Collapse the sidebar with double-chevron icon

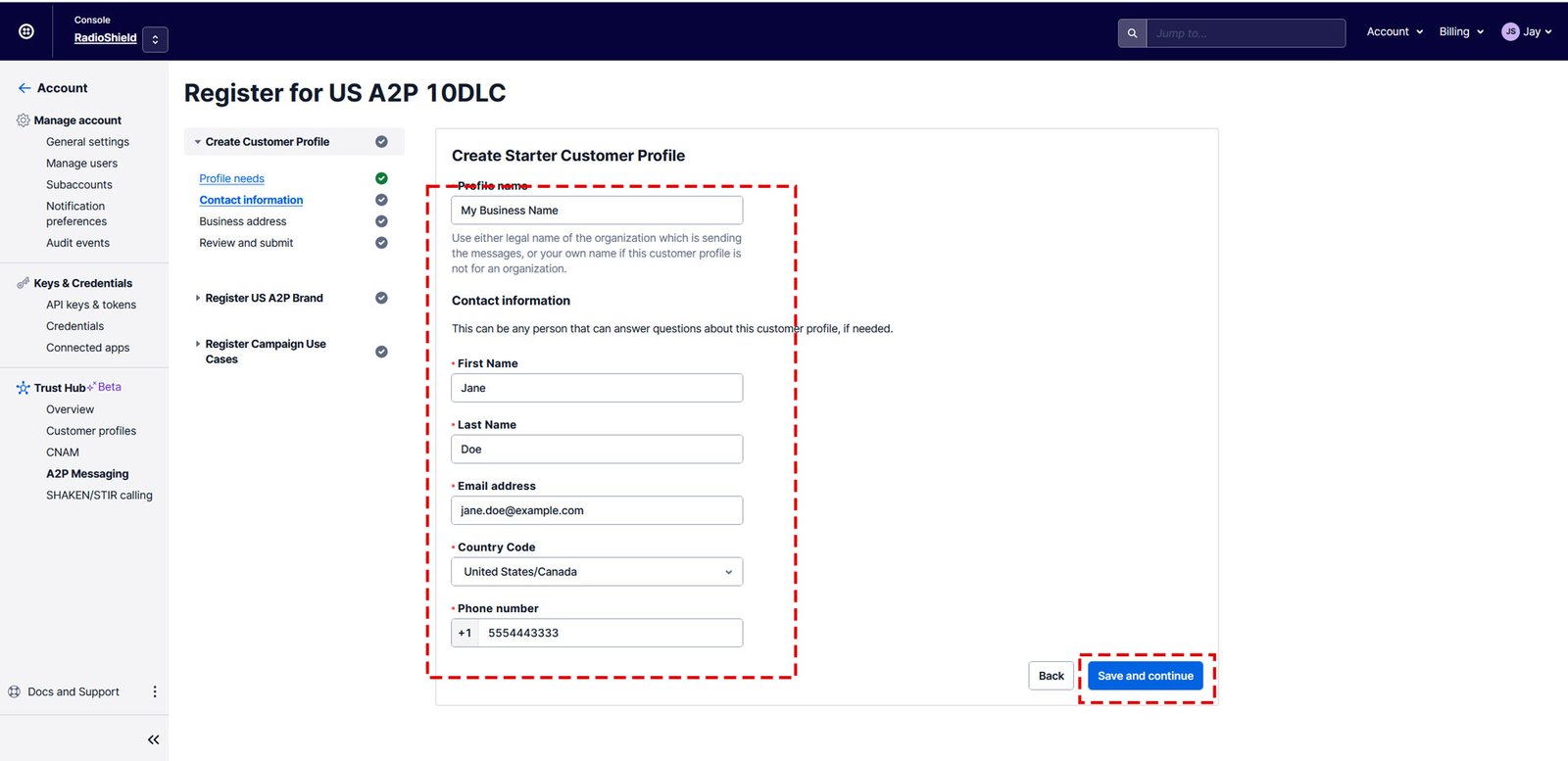click(x=153, y=739)
